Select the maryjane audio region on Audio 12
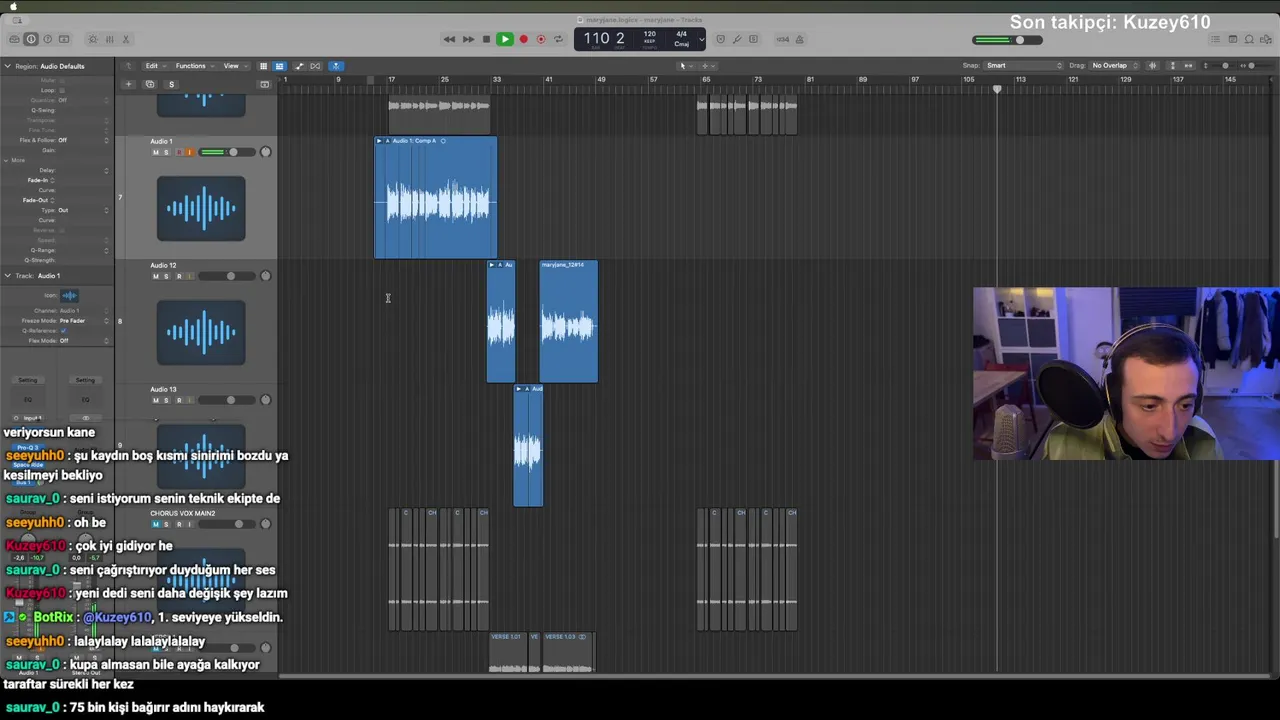 tap(569, 321)
